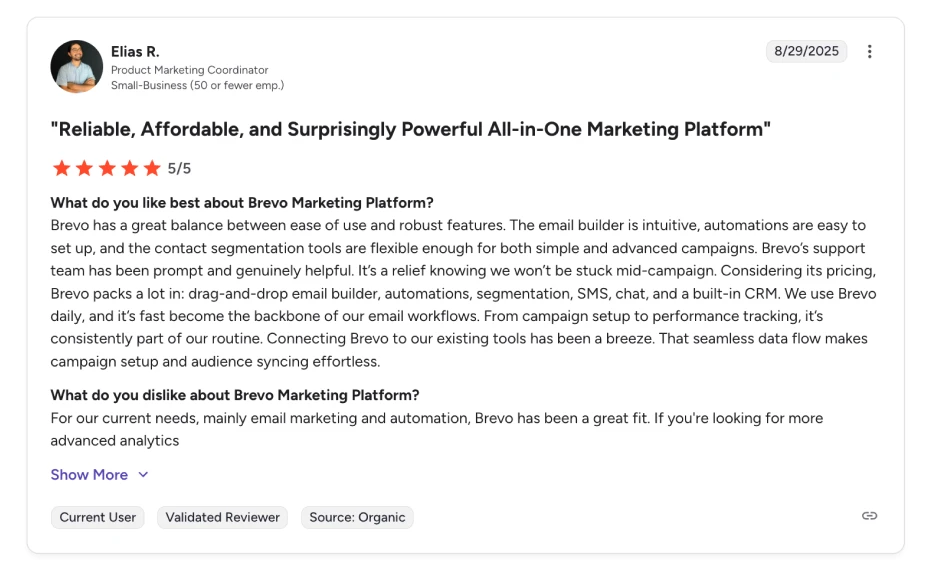Open the three-dot options menu
Viewport: 932px width, 570px height.
point(869,52)
